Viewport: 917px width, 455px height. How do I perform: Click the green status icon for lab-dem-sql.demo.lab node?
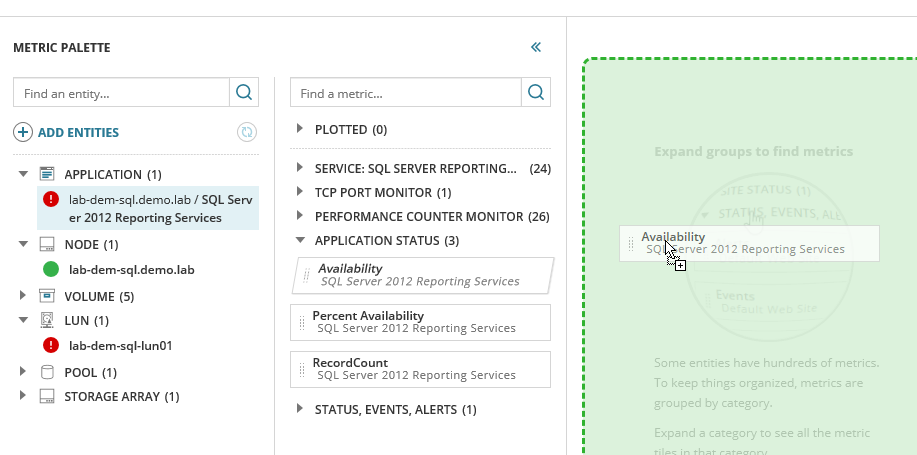point(51,269)
